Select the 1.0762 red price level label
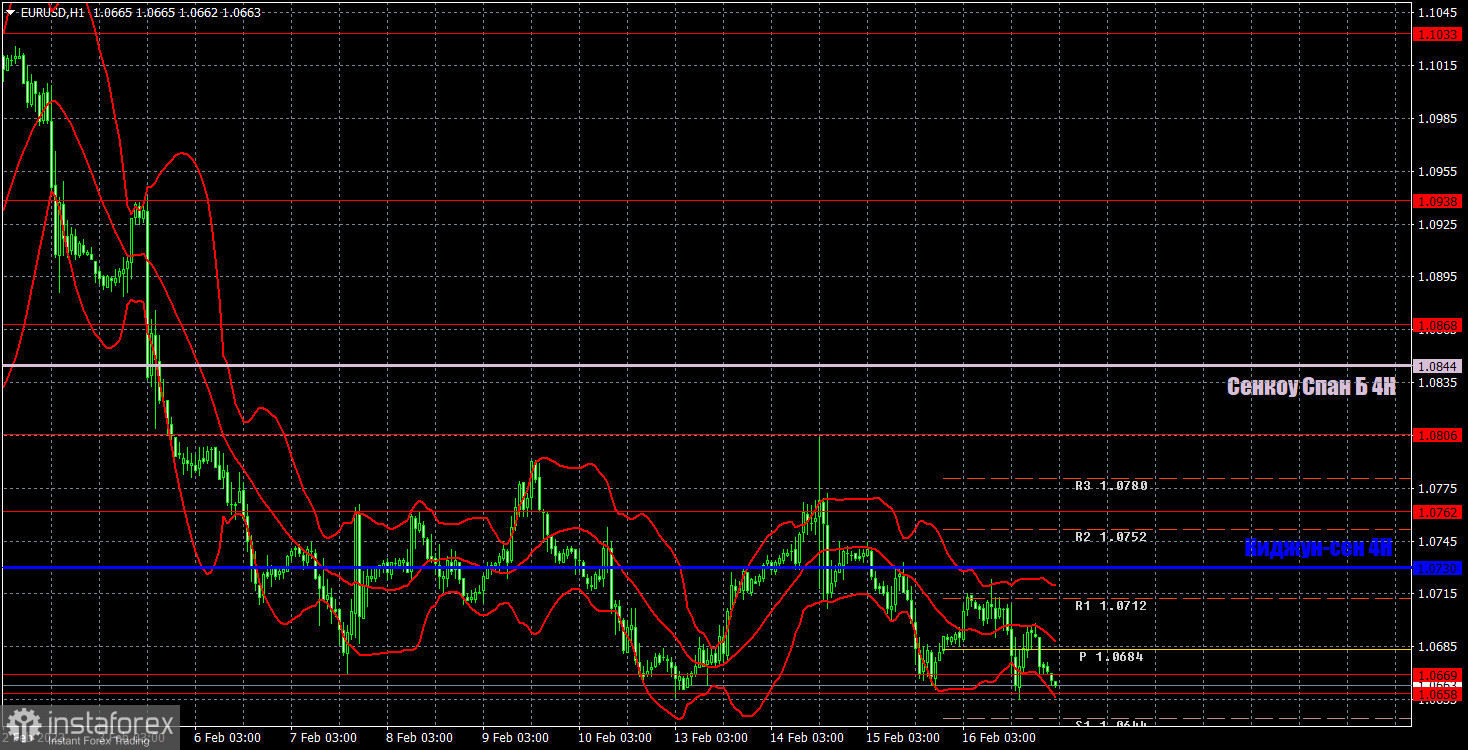The image size is (1468, 750). click(1438, 512)
